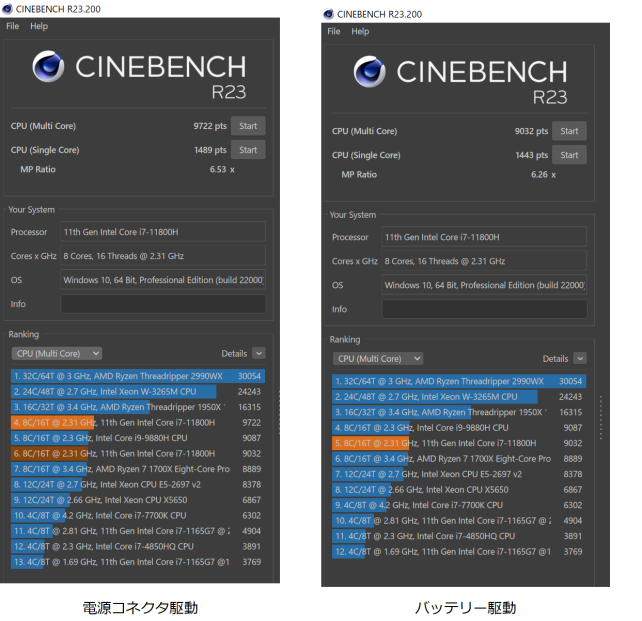Select rank 7 Xeon E5-2697 v2 row, right window
Screen dimensions: 642x621
[x=459, y=474]
